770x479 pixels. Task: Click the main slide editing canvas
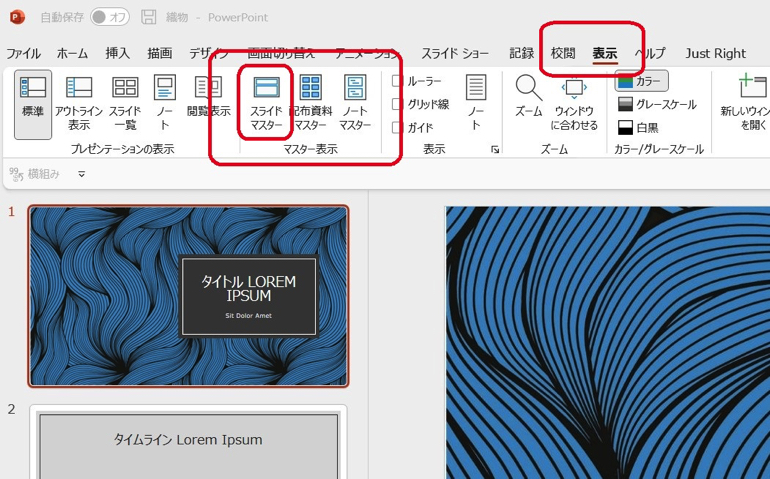pos(608,342)
